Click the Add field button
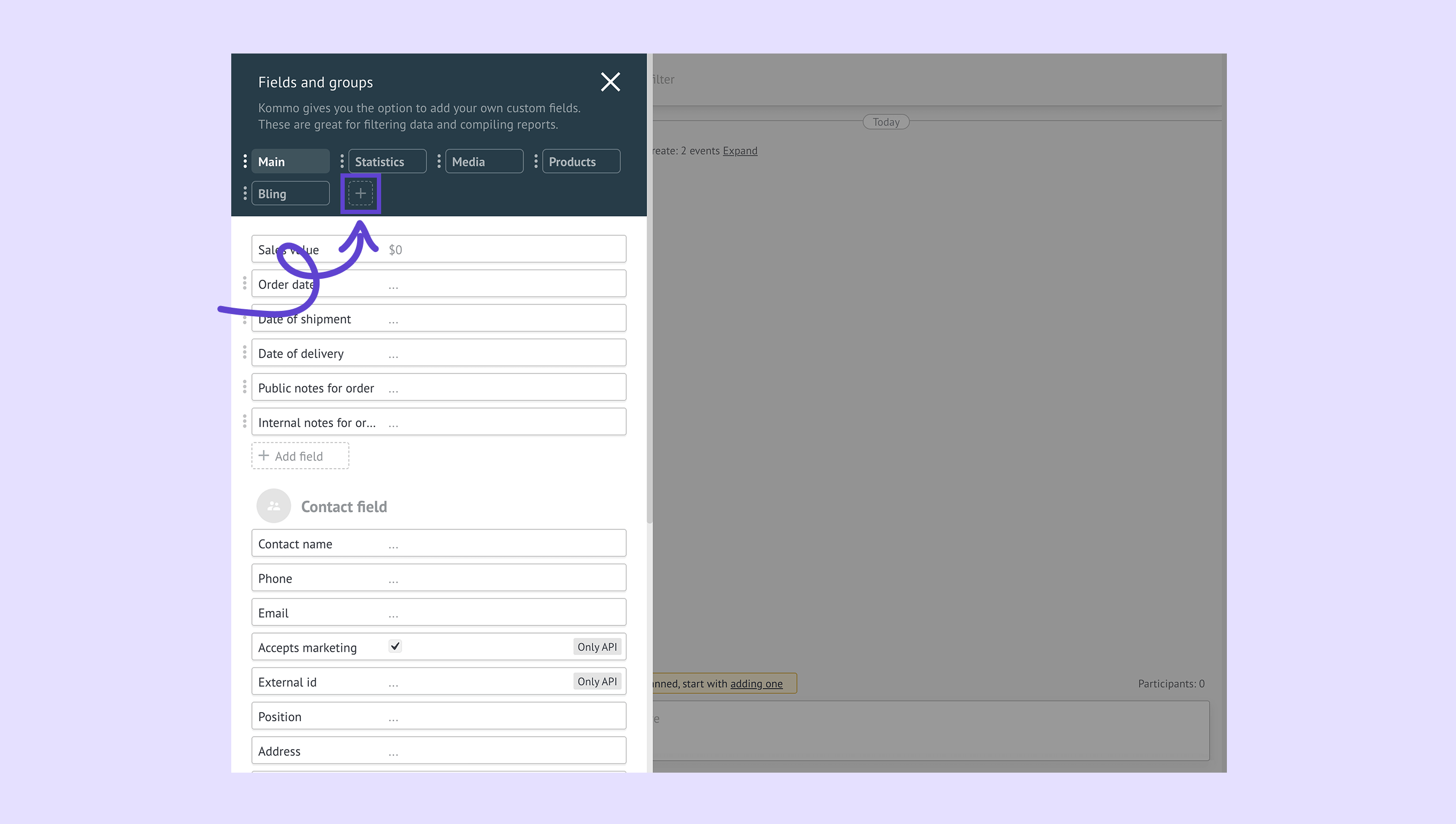The image size is (1456, 824). [300, 456]
